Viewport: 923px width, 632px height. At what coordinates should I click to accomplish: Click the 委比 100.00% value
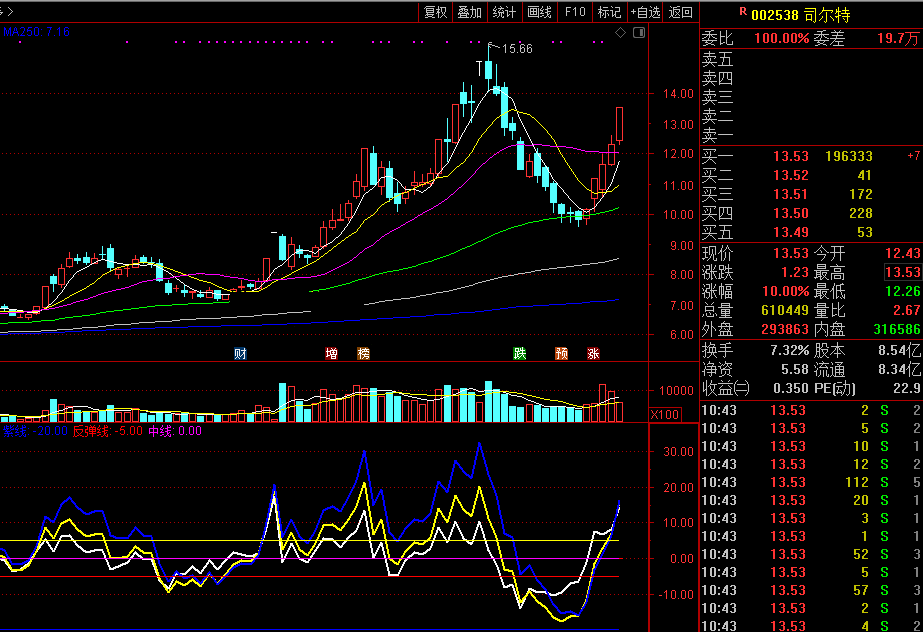click(782, 39)
